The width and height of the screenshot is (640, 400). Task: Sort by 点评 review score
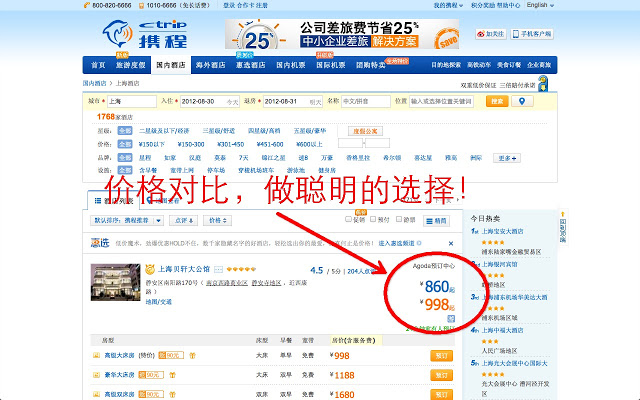click(184, 220)
